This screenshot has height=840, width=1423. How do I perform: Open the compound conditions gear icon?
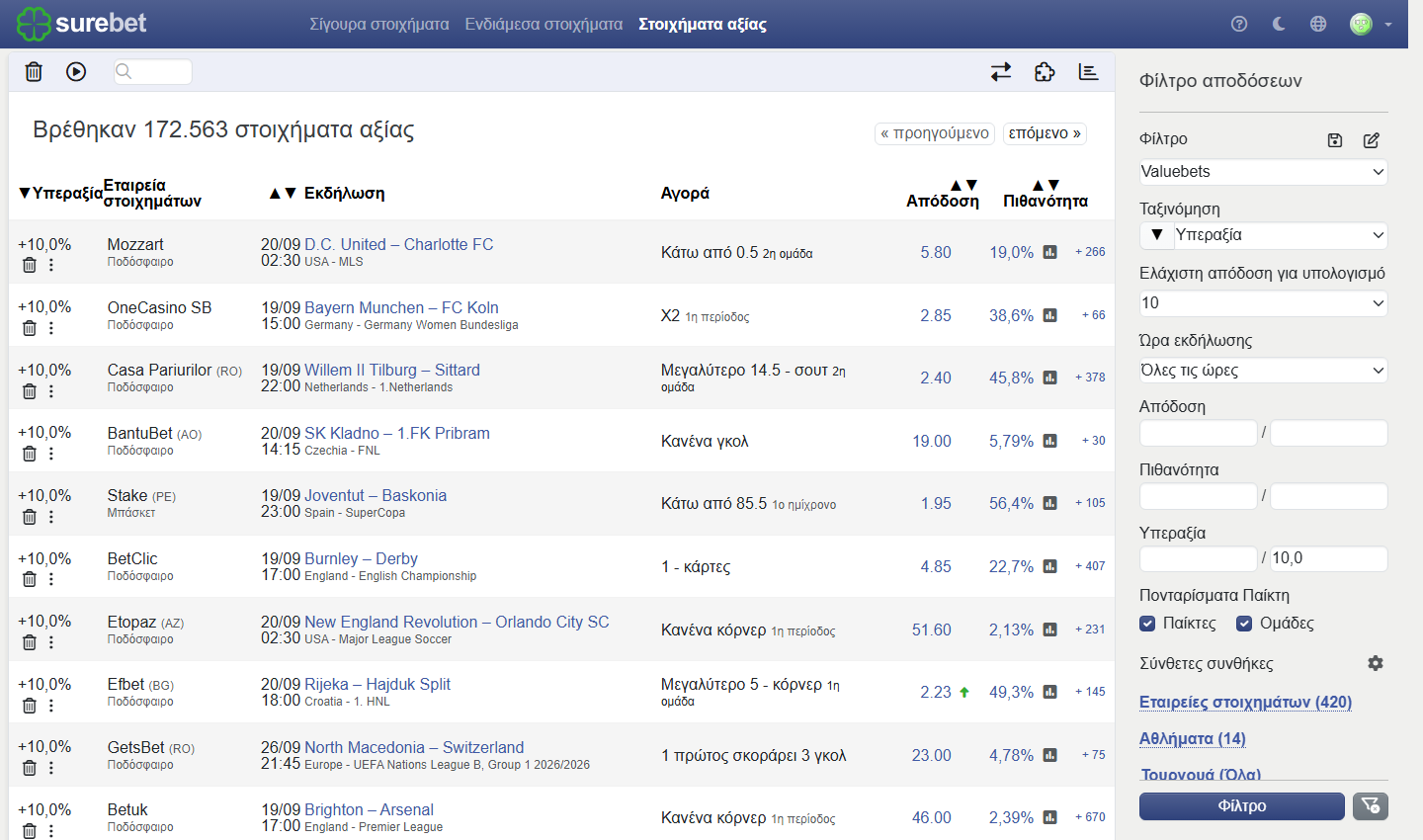click(x=1376, y=663)
